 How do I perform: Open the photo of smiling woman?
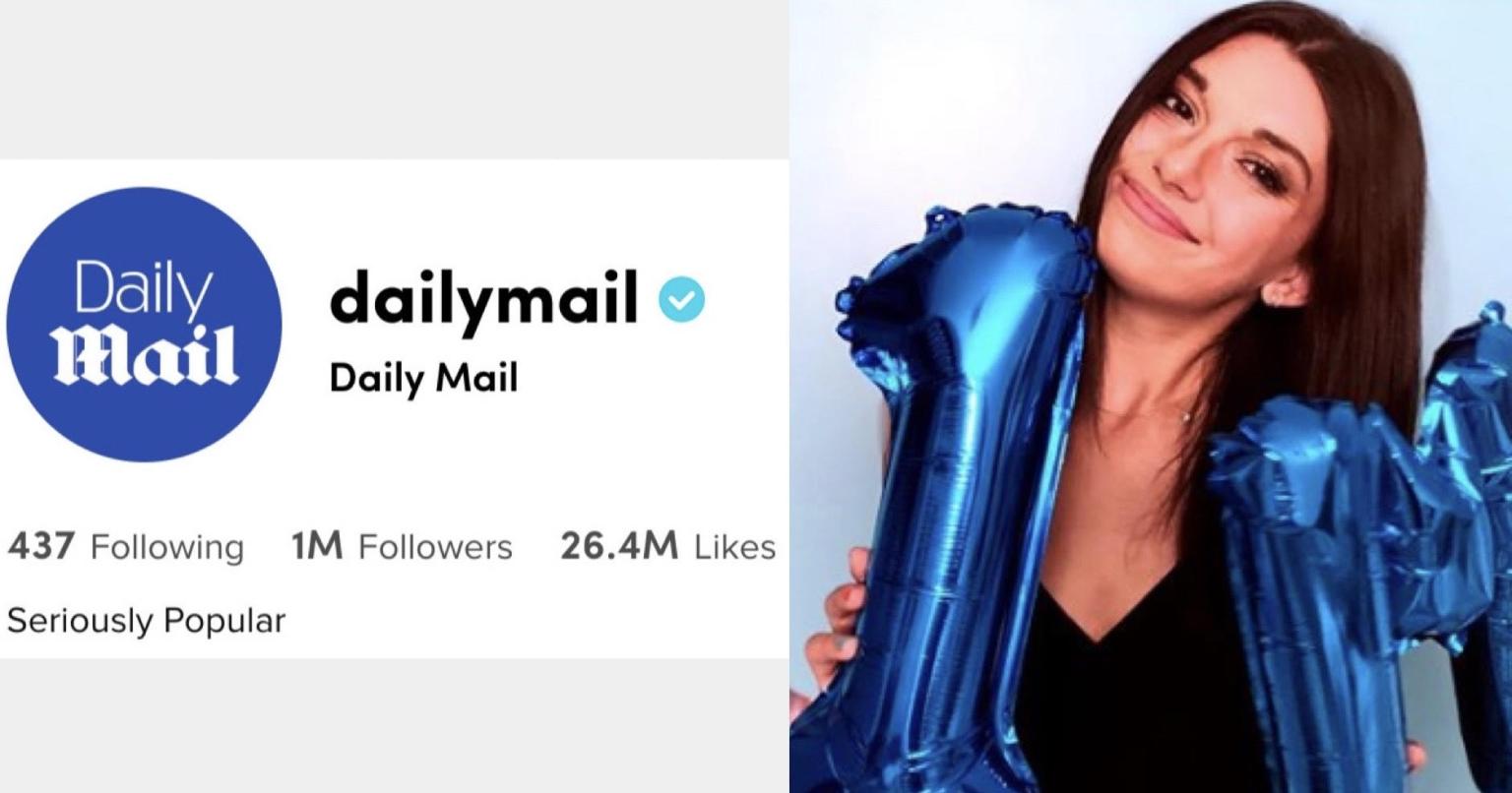[1151, 396]
